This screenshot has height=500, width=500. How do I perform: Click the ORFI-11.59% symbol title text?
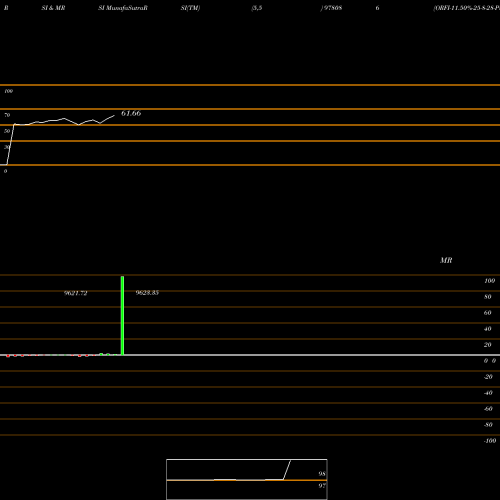coord(467,8)
